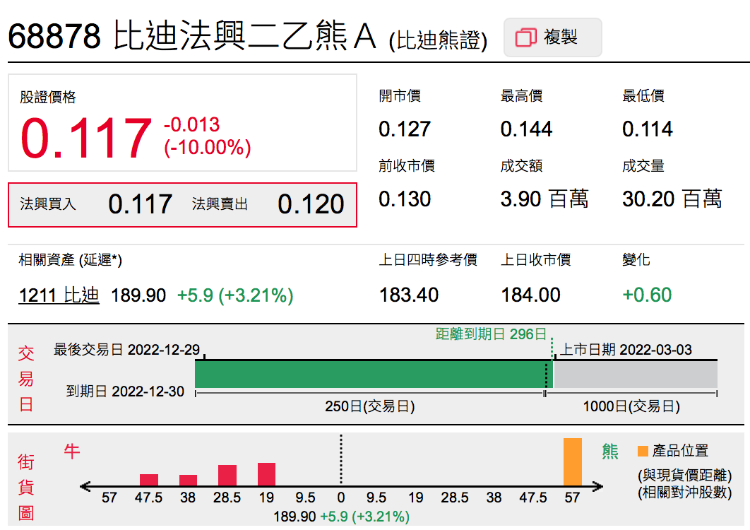Click the 最後交易日 2022-12-29 text
Image resolution: width=750 pixels, height=530 pixels.
coord(127,350)
